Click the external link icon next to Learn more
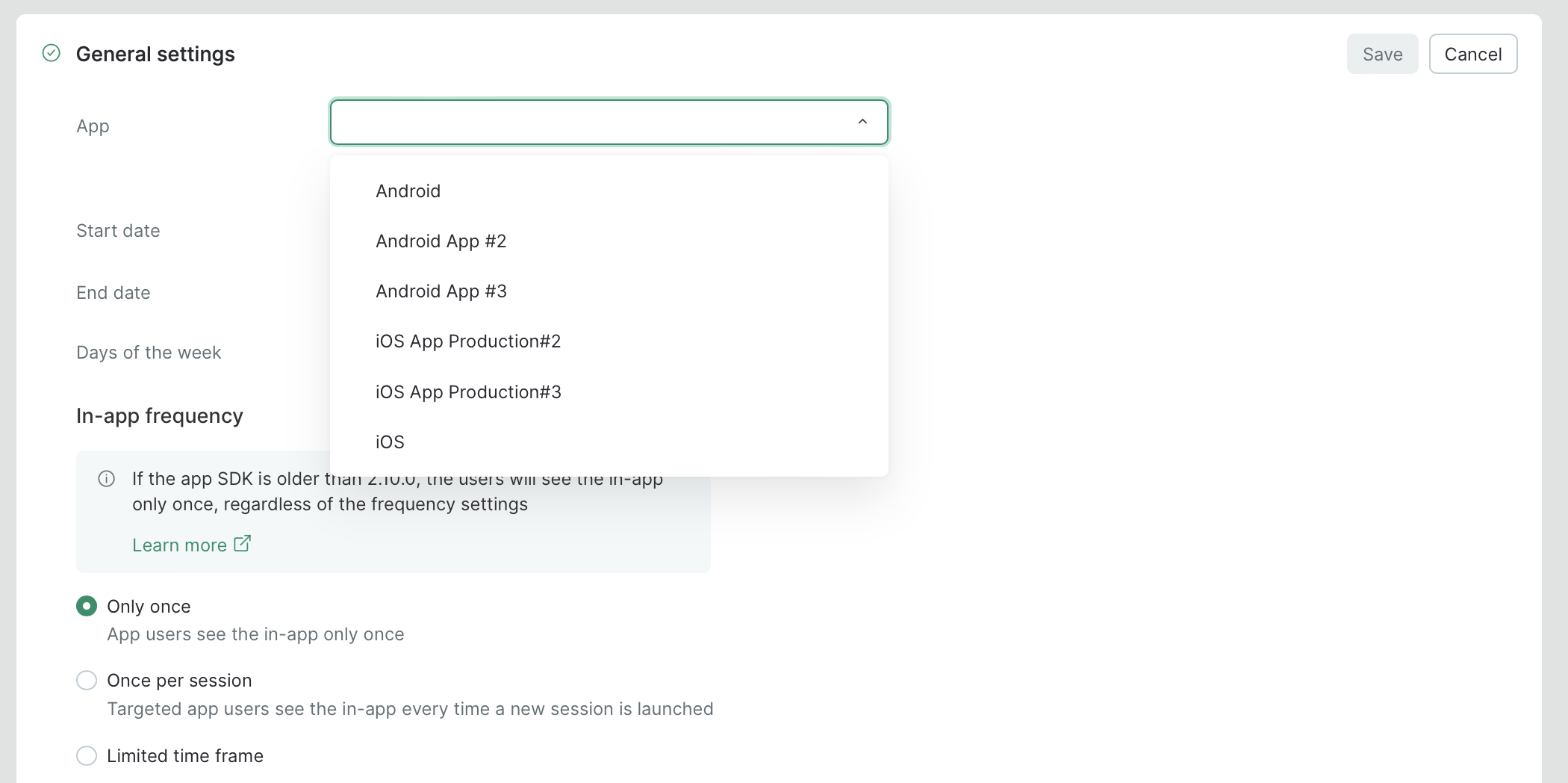The image size is (1568, 783). pos(242,543)
